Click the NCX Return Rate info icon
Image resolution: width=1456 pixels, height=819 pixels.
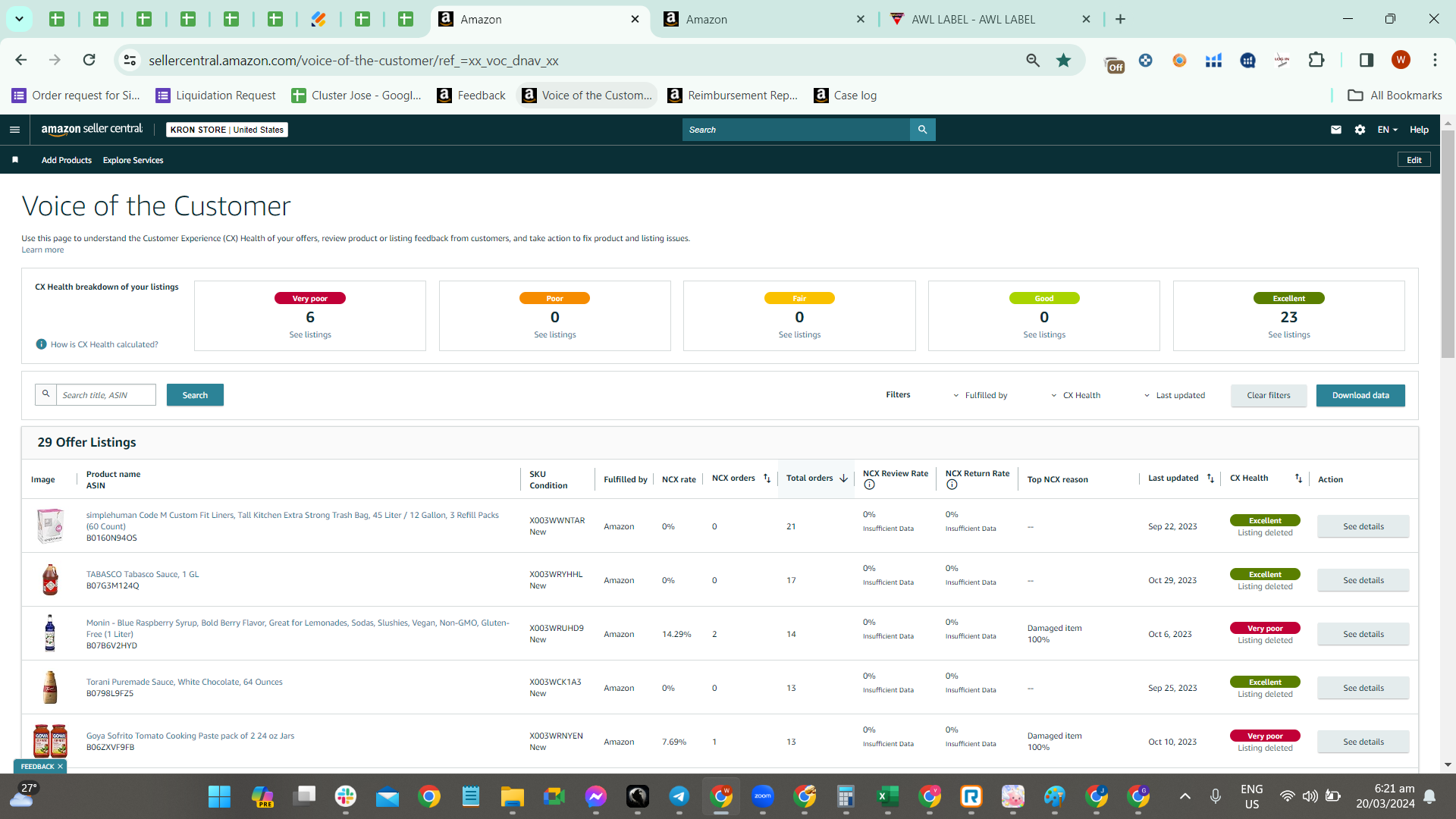(x=952, y=485)
